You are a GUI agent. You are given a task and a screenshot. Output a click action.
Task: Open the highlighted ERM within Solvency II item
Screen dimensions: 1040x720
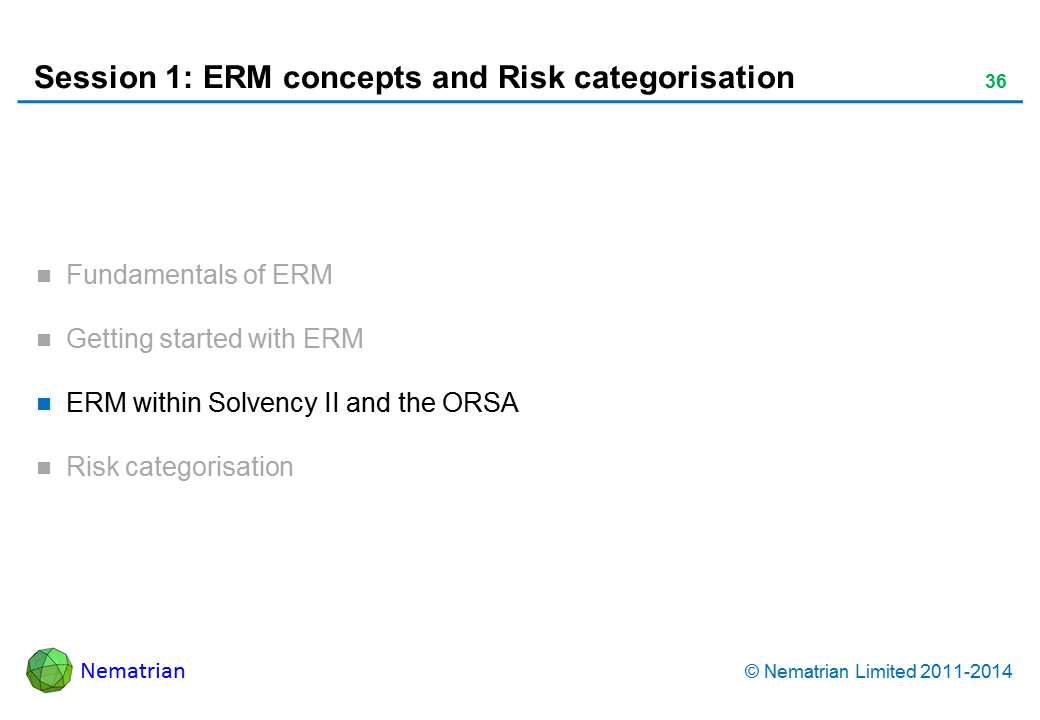pos(292,403)
